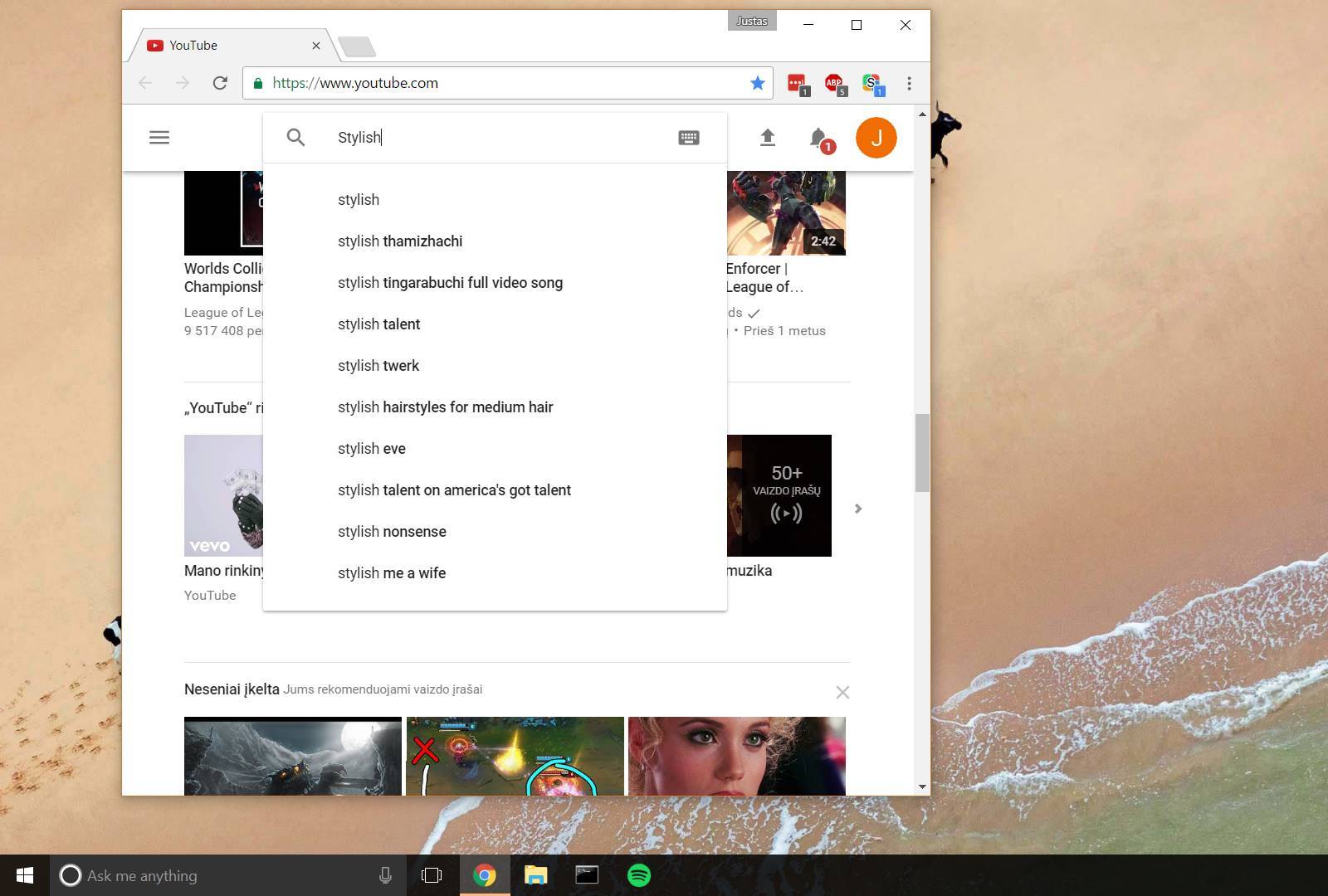Go forward in browser history
1328x896 pixels.
183,83
